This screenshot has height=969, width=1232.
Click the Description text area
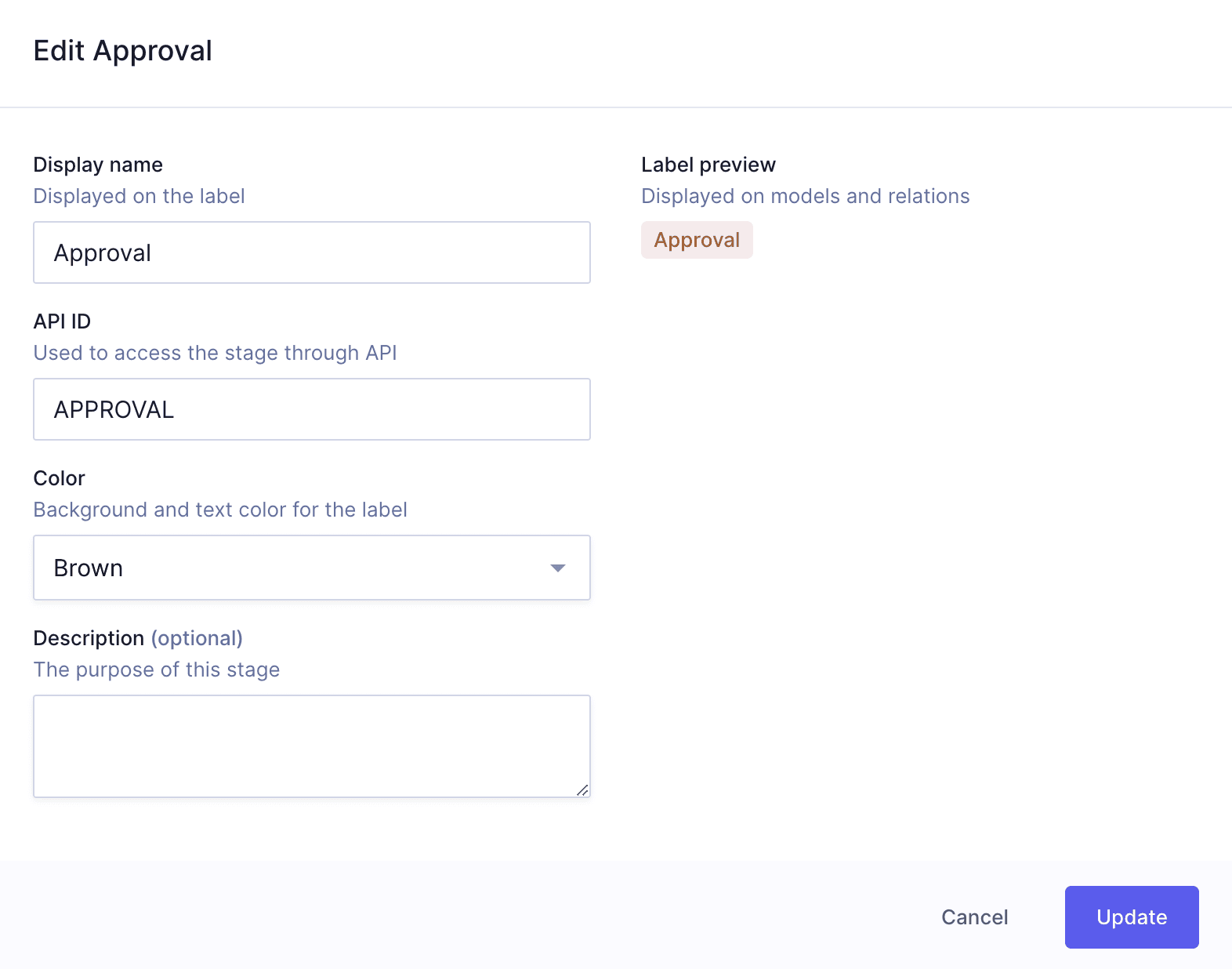pyautogui.click(x=312, y=746)
